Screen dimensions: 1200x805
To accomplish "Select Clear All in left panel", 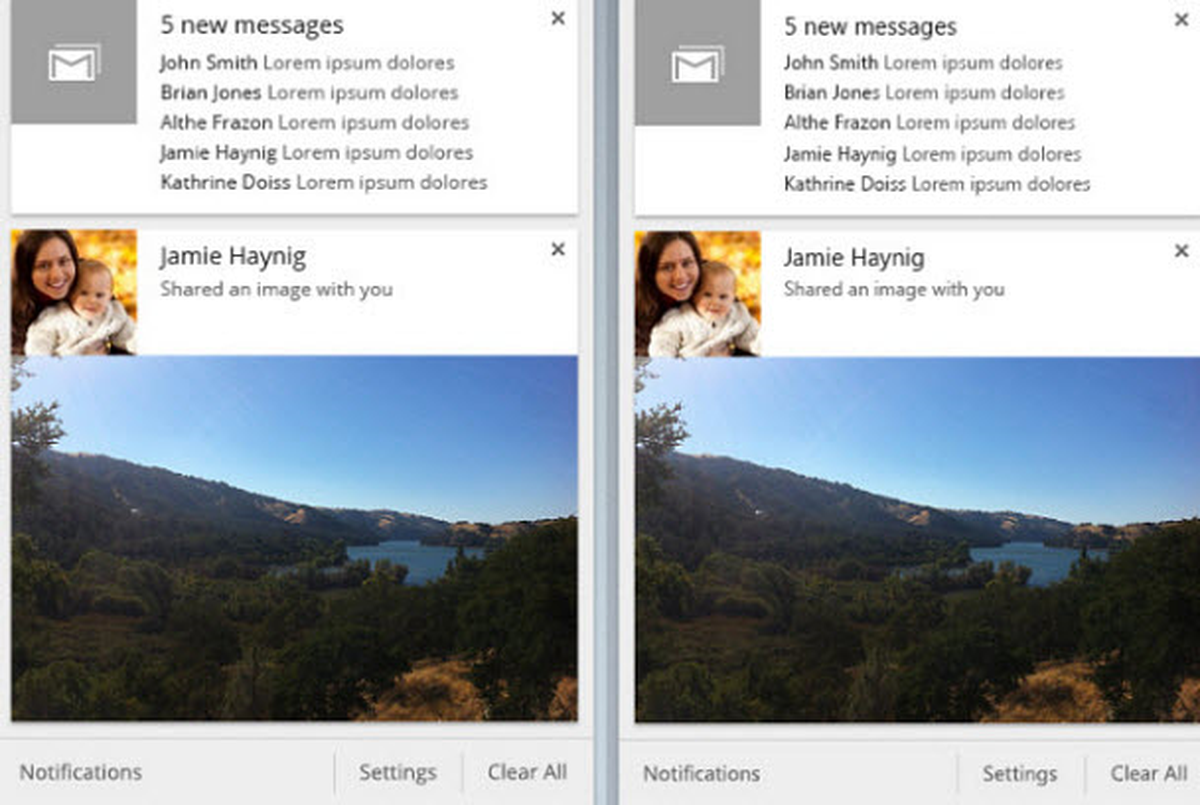I will 527,772.
